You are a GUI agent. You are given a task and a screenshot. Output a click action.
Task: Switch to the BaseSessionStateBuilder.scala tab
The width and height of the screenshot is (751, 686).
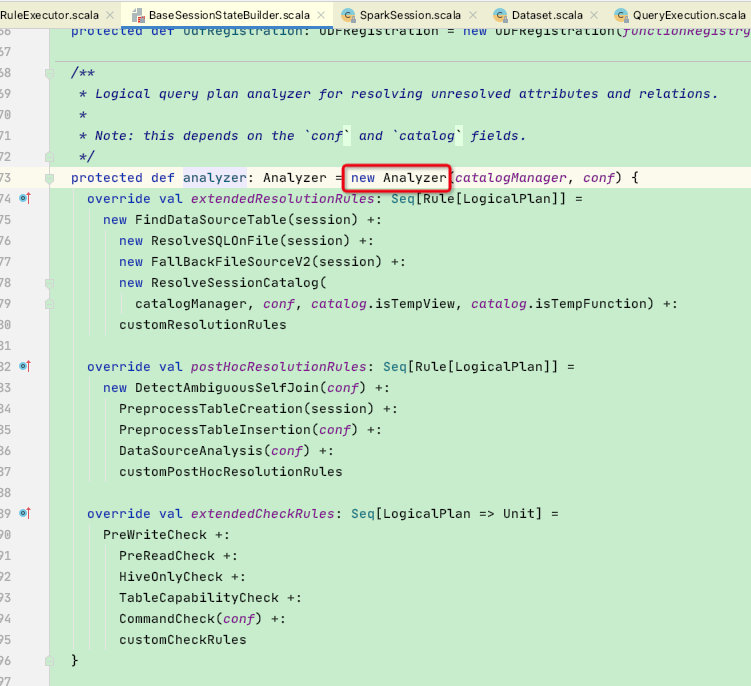point(229,15)
